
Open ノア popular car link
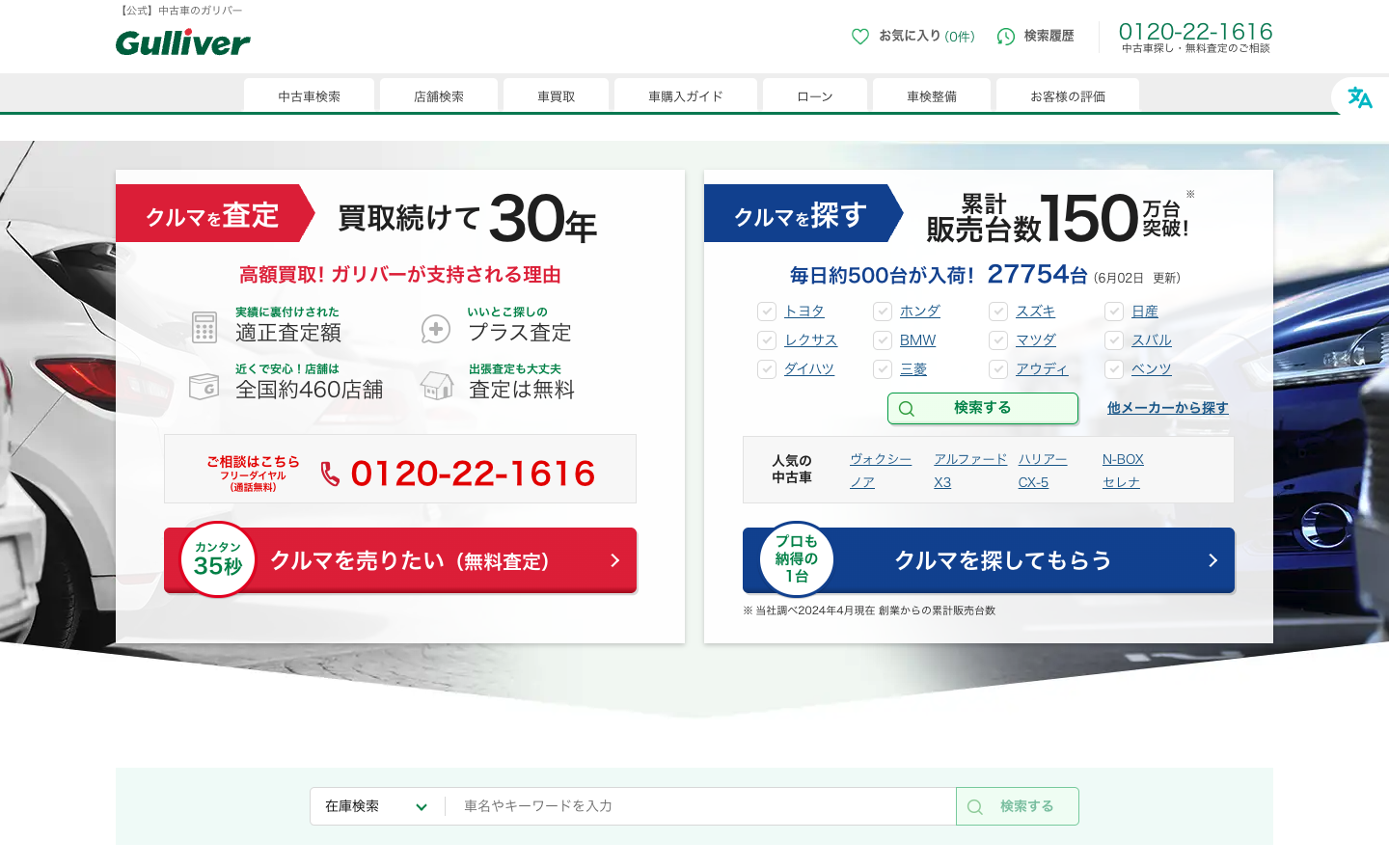(862, 482)
